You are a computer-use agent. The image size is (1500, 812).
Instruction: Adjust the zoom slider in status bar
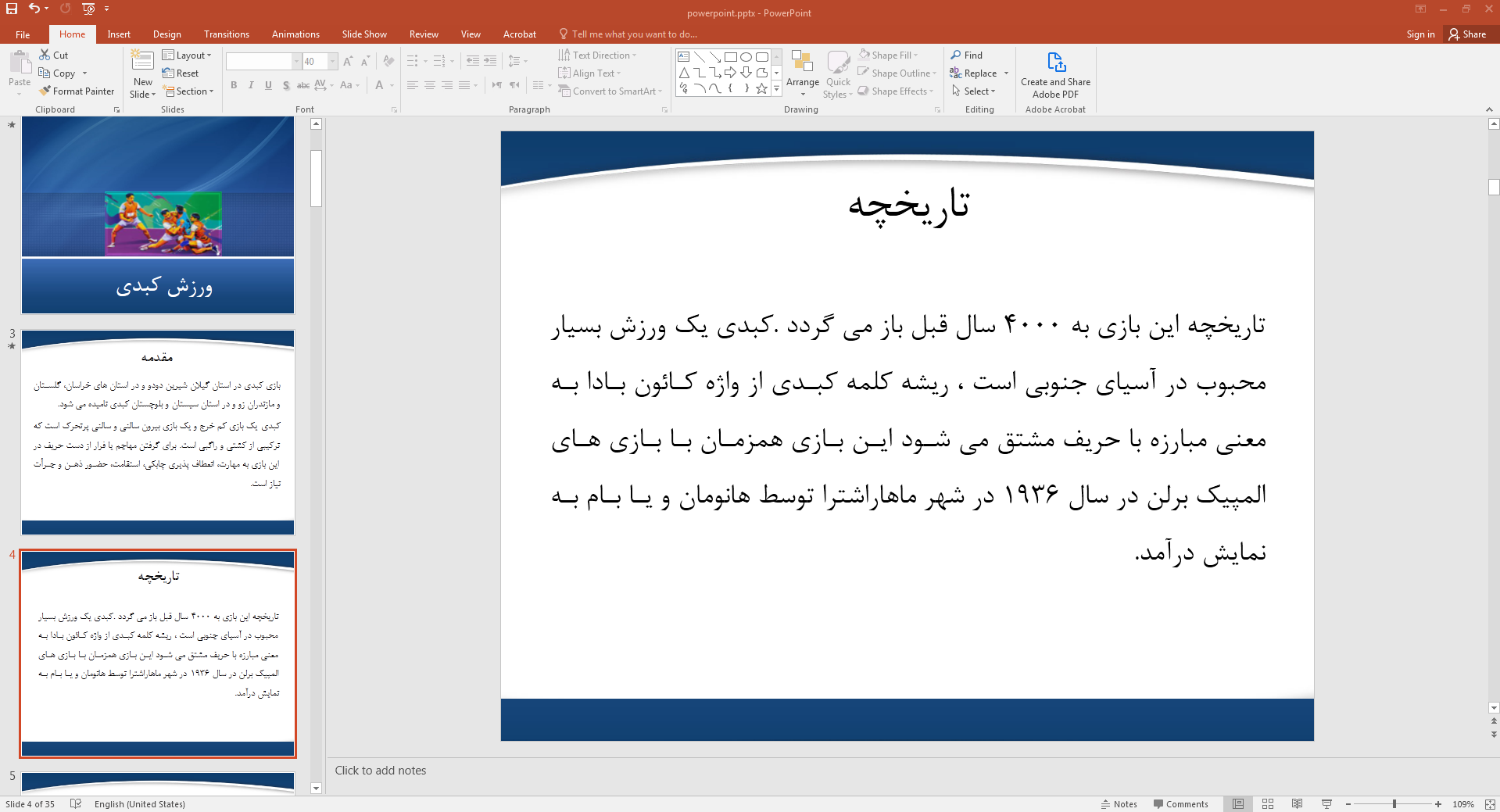click(1394, 804)
